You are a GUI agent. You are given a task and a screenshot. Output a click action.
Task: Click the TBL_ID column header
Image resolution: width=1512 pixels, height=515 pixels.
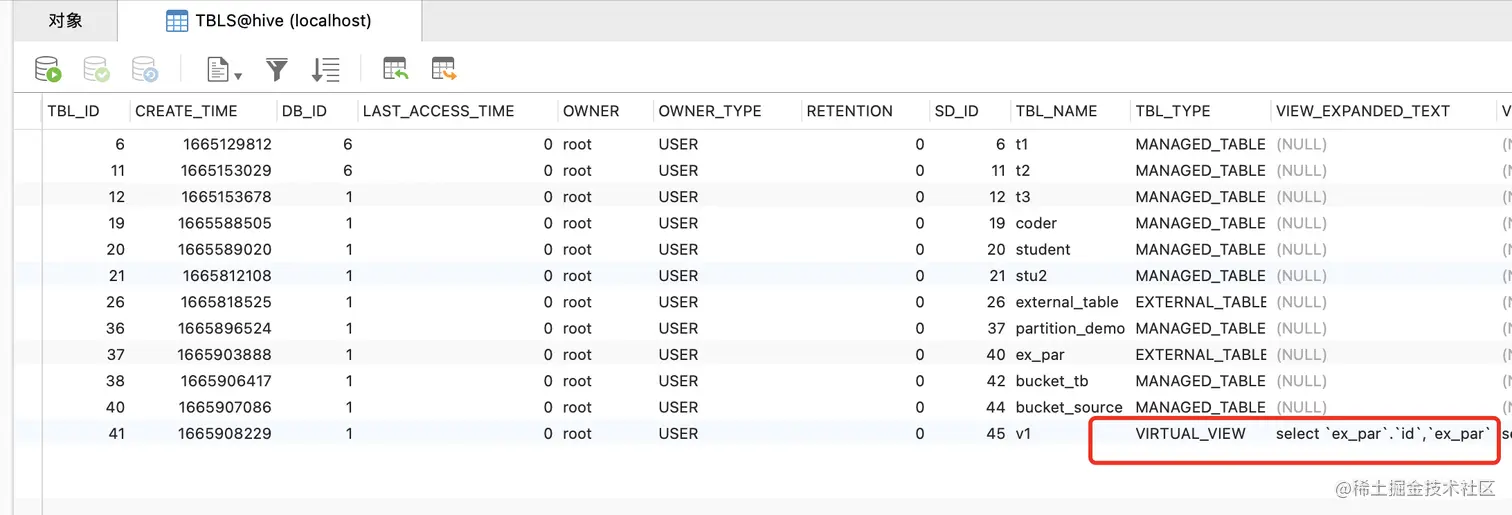tap(73, 111)
